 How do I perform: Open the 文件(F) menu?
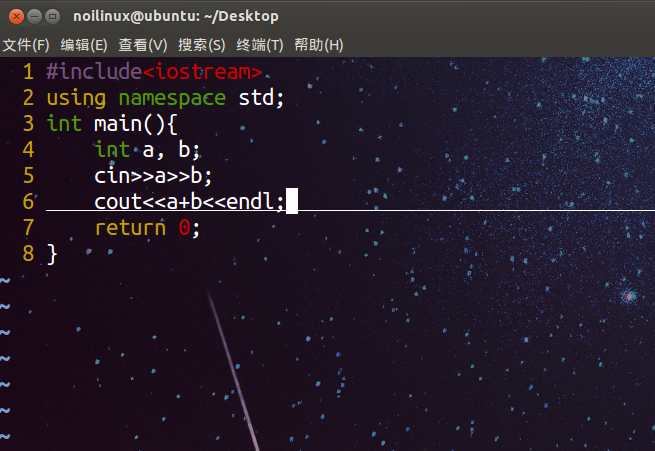[x=26, y=45]
